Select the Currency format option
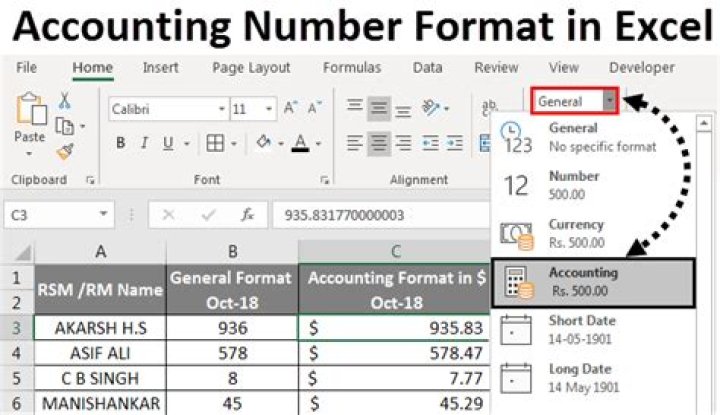The image size is (720, 415). pos(576,232)
